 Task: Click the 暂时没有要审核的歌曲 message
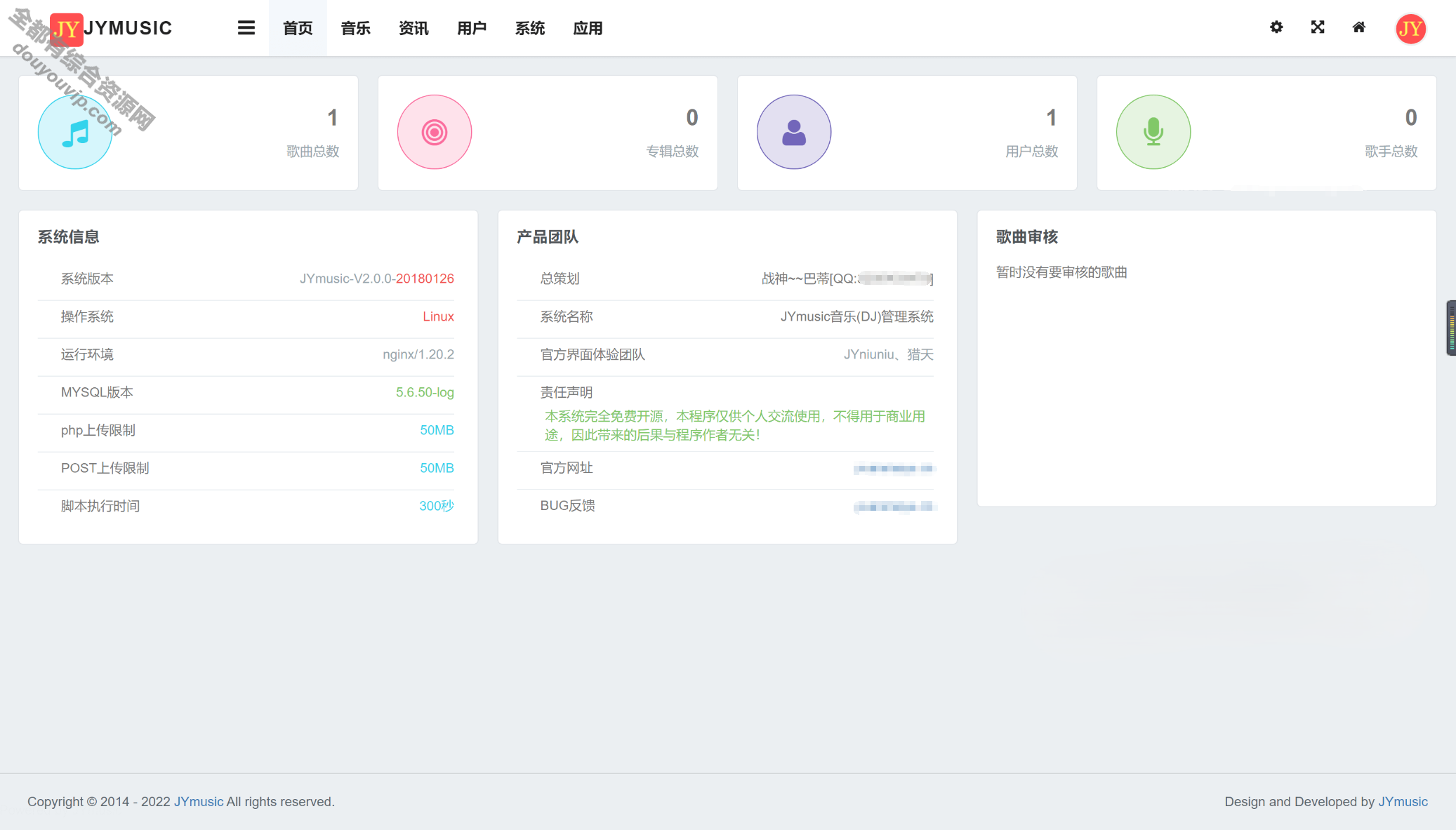click(1061, 272)
